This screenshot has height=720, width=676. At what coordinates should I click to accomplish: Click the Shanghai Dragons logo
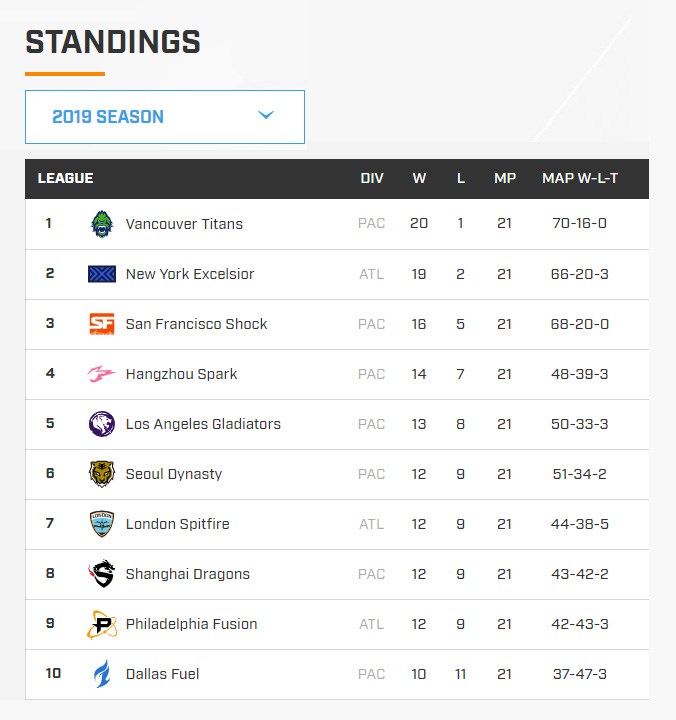[x=101, y=574]
